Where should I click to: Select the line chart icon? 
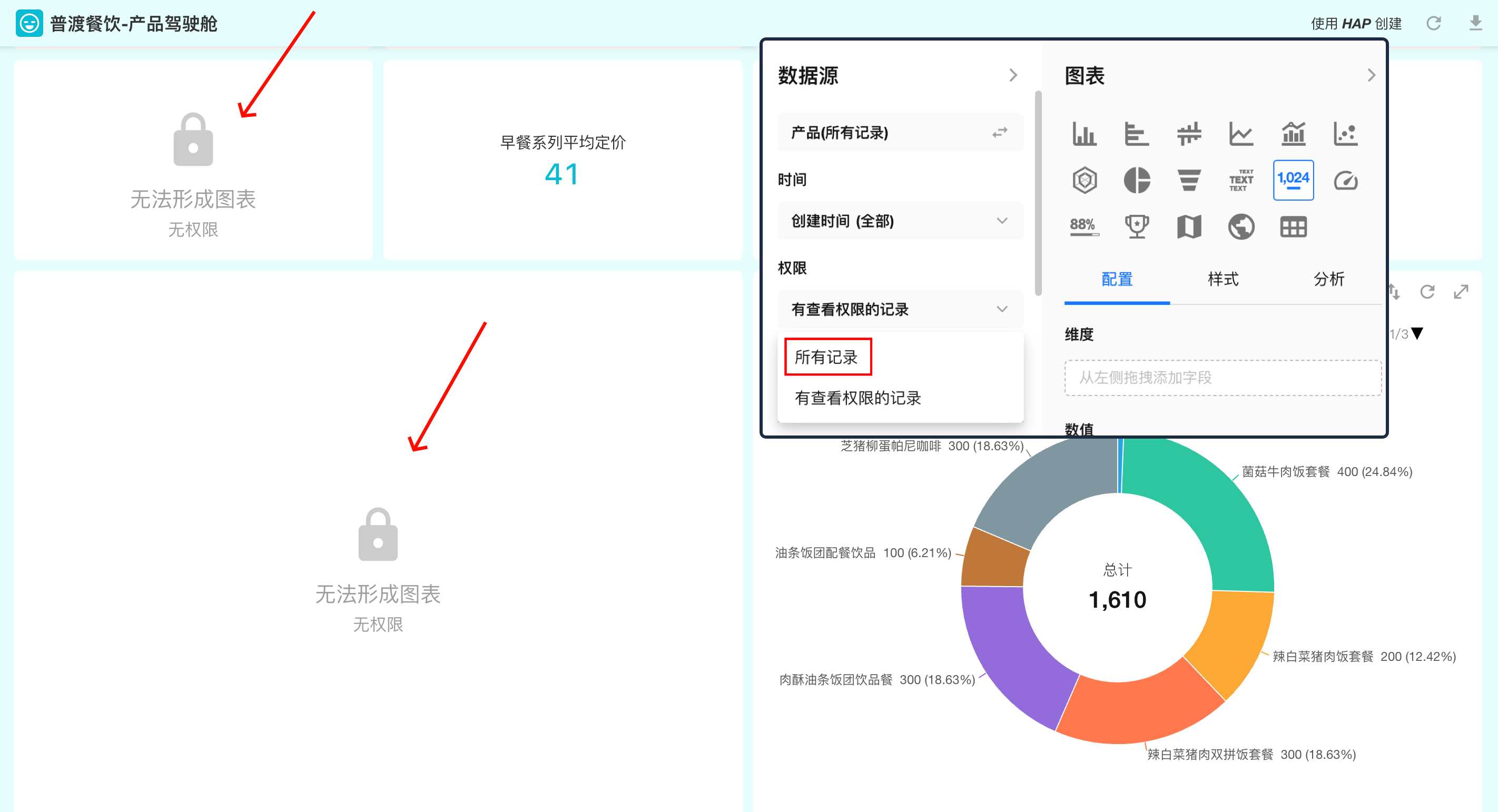1241,134
